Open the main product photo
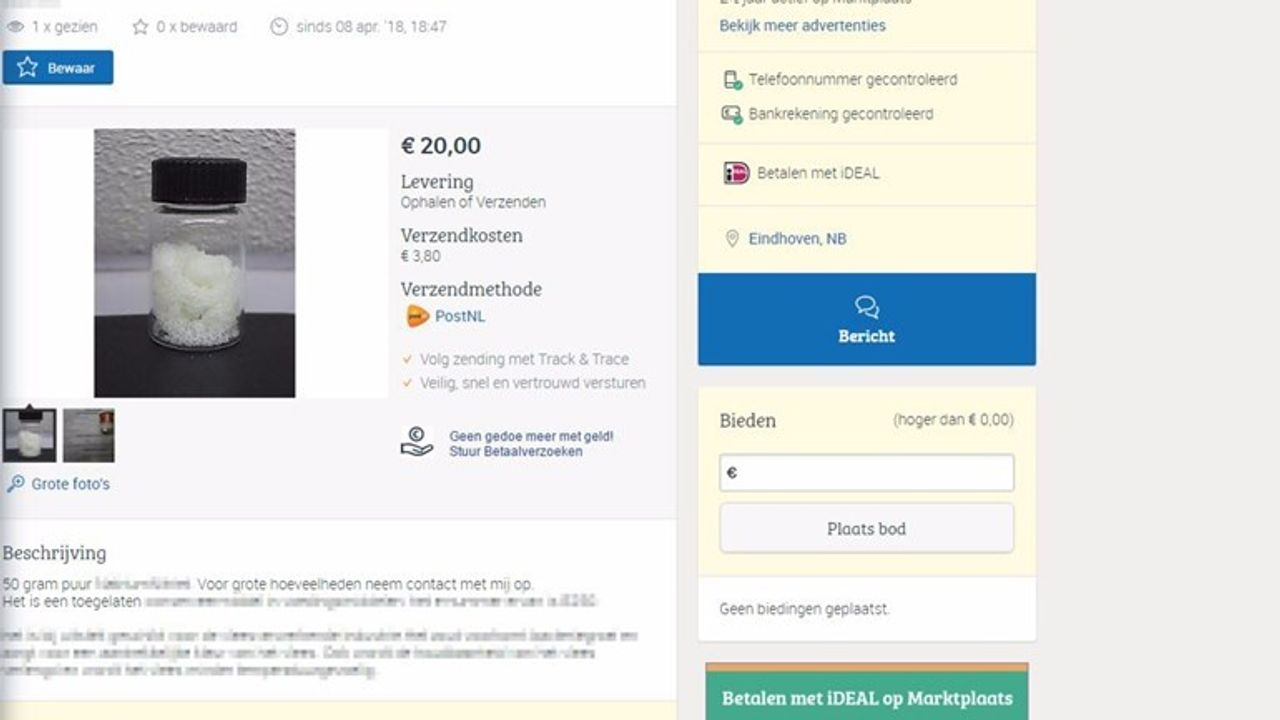The height and width of the screenshot is (720, 1280). pos(194,263)
